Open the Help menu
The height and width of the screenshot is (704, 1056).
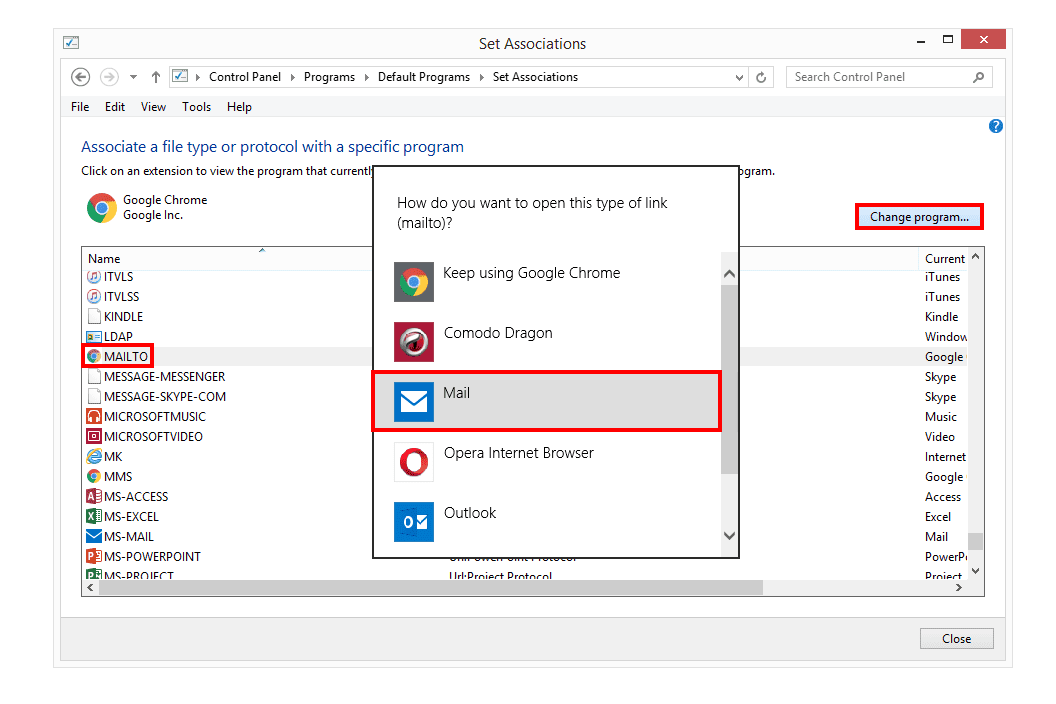(x=239, y=106)
